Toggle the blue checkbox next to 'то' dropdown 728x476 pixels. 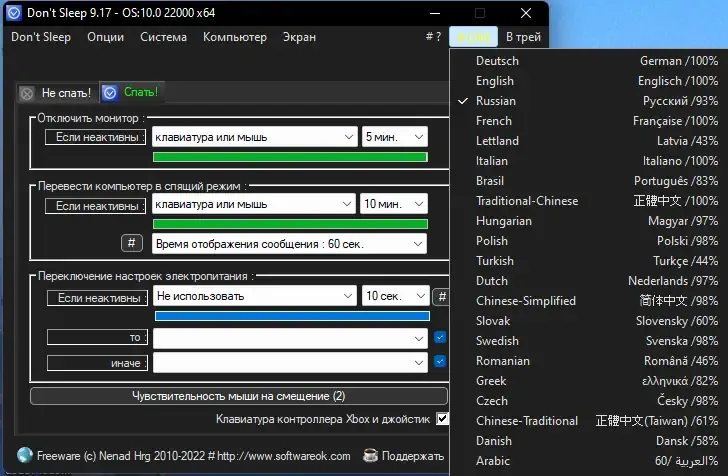(x=440, y=337)
